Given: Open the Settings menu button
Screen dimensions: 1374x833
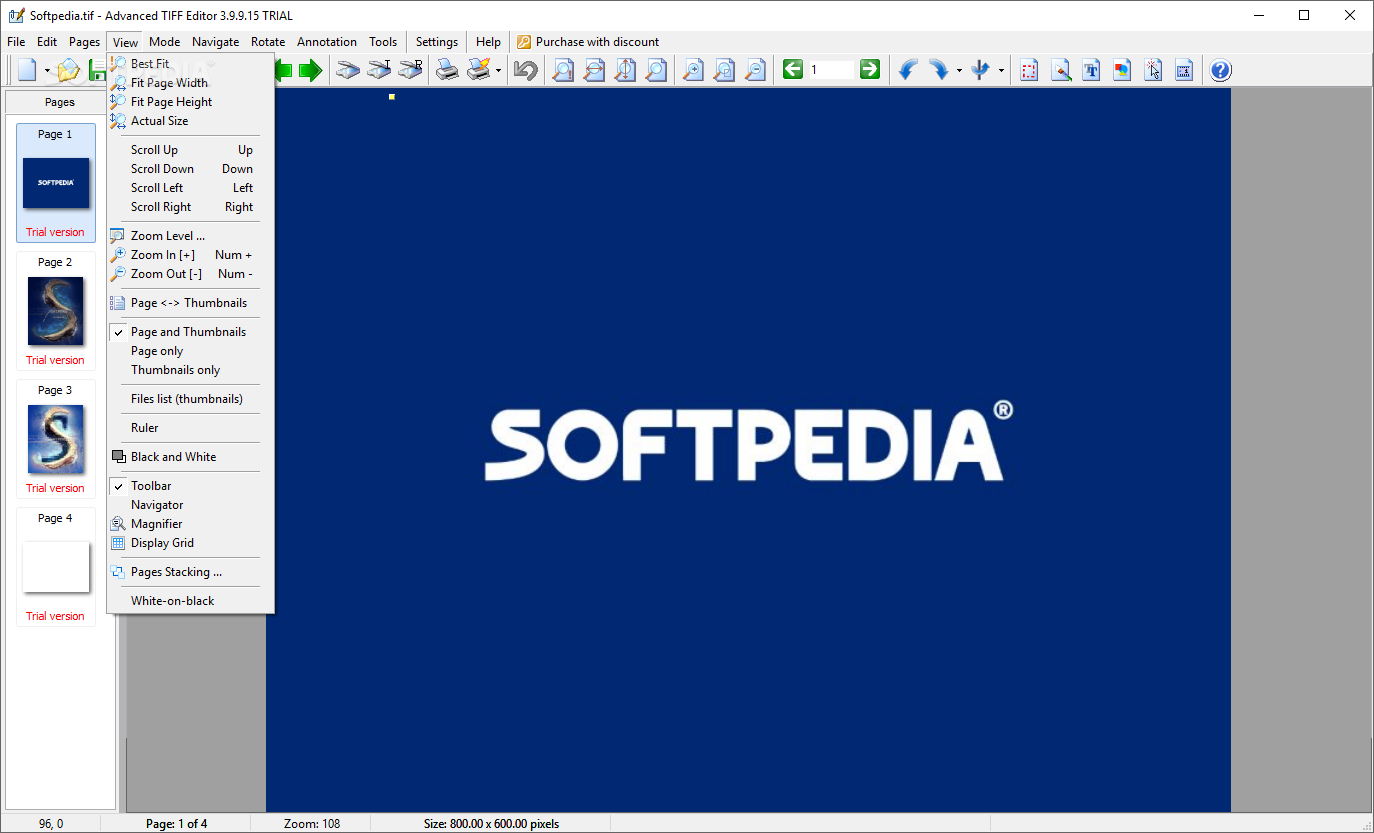Looking at the screenshot, I should pos(437,42).
